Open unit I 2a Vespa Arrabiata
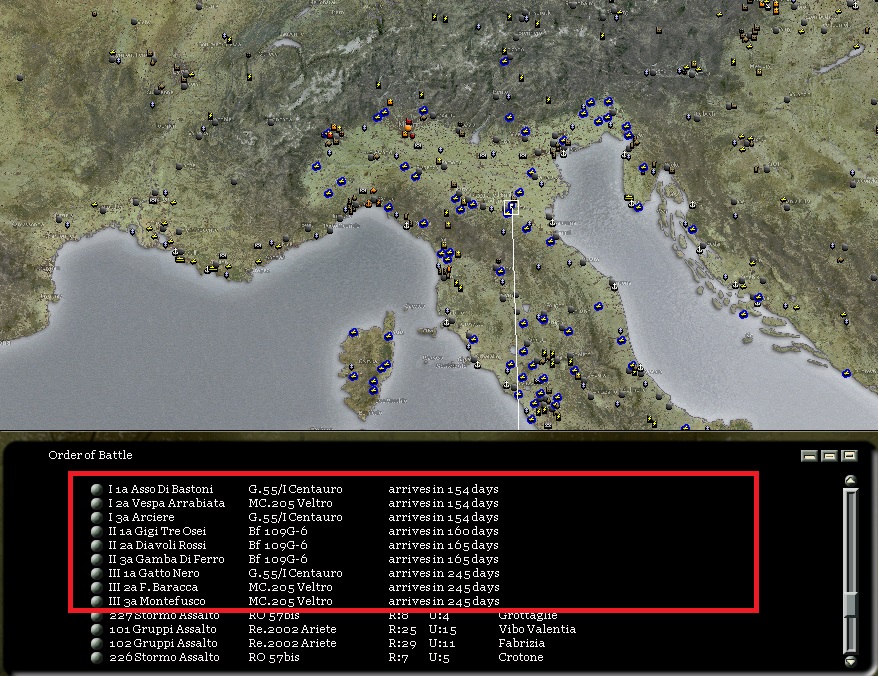Viewport: 878px width, 676px height. (x=166, y=503)
